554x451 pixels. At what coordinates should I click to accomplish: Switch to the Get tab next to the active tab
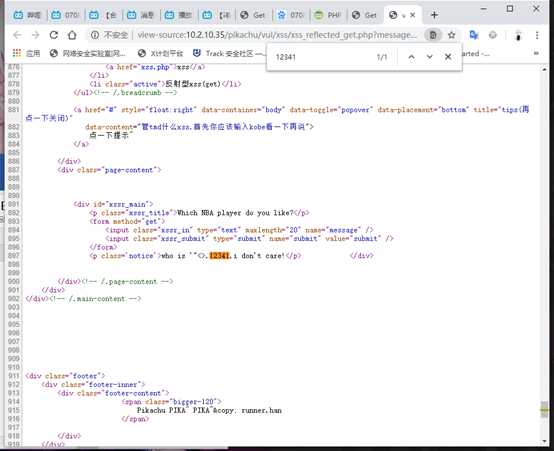coord(365,15)
